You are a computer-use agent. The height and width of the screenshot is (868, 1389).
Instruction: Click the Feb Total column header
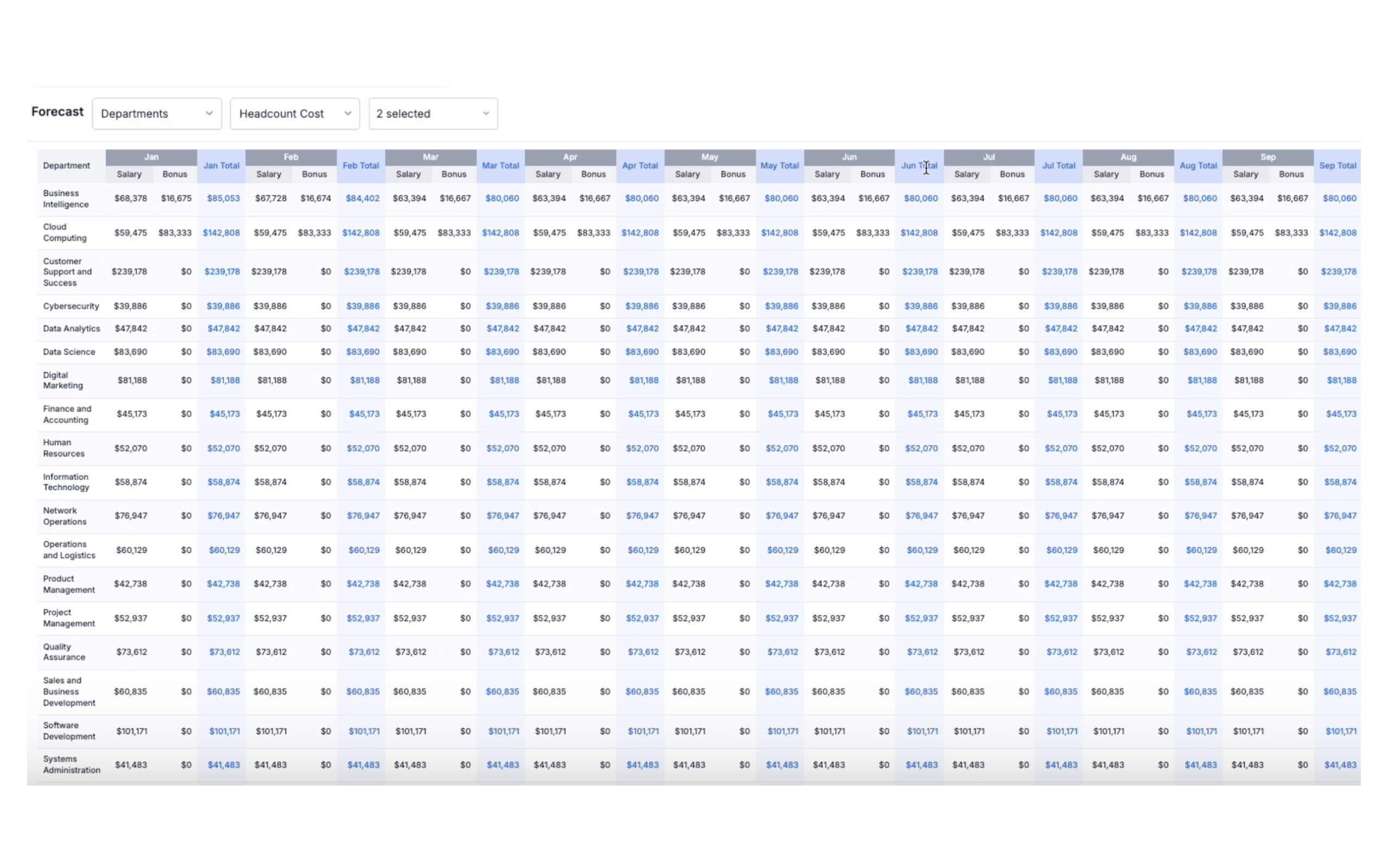coord(361,166)
